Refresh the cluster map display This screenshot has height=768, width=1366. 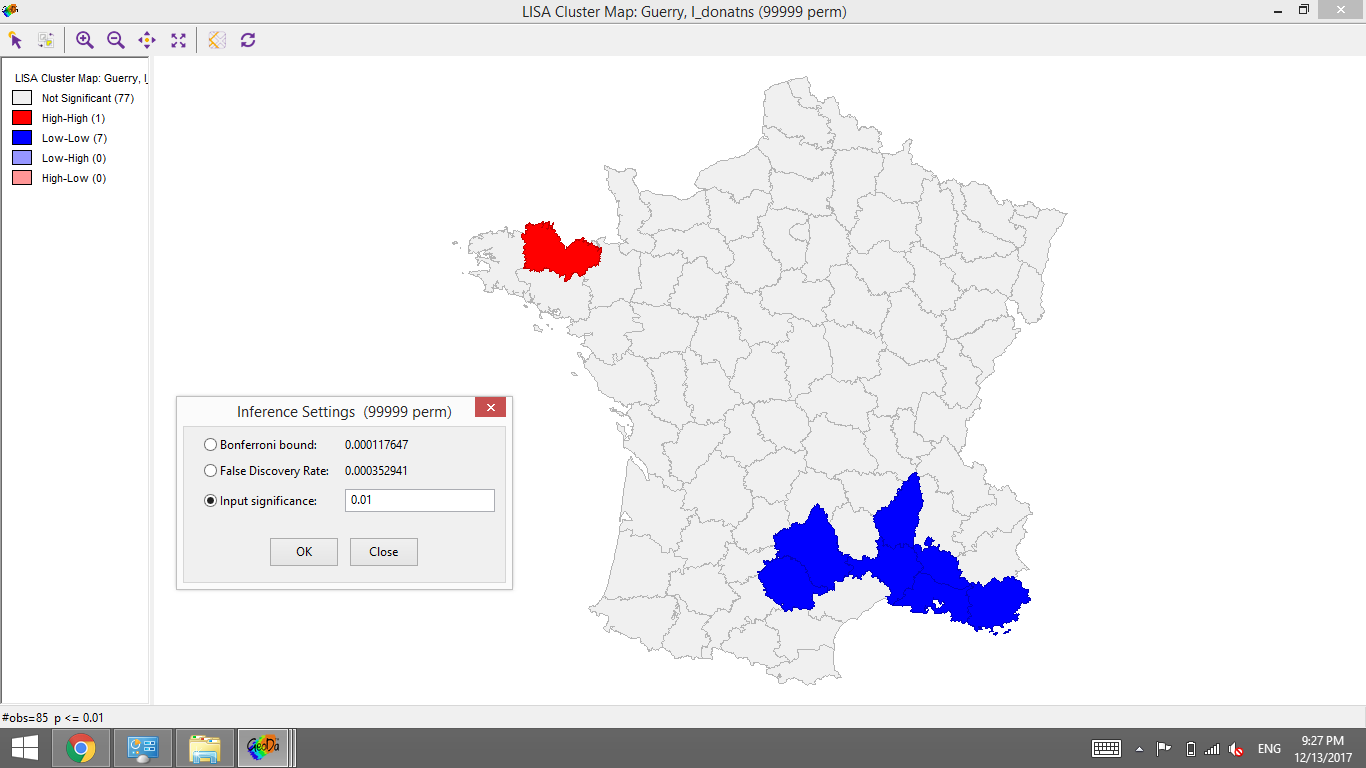coord(247,40)
